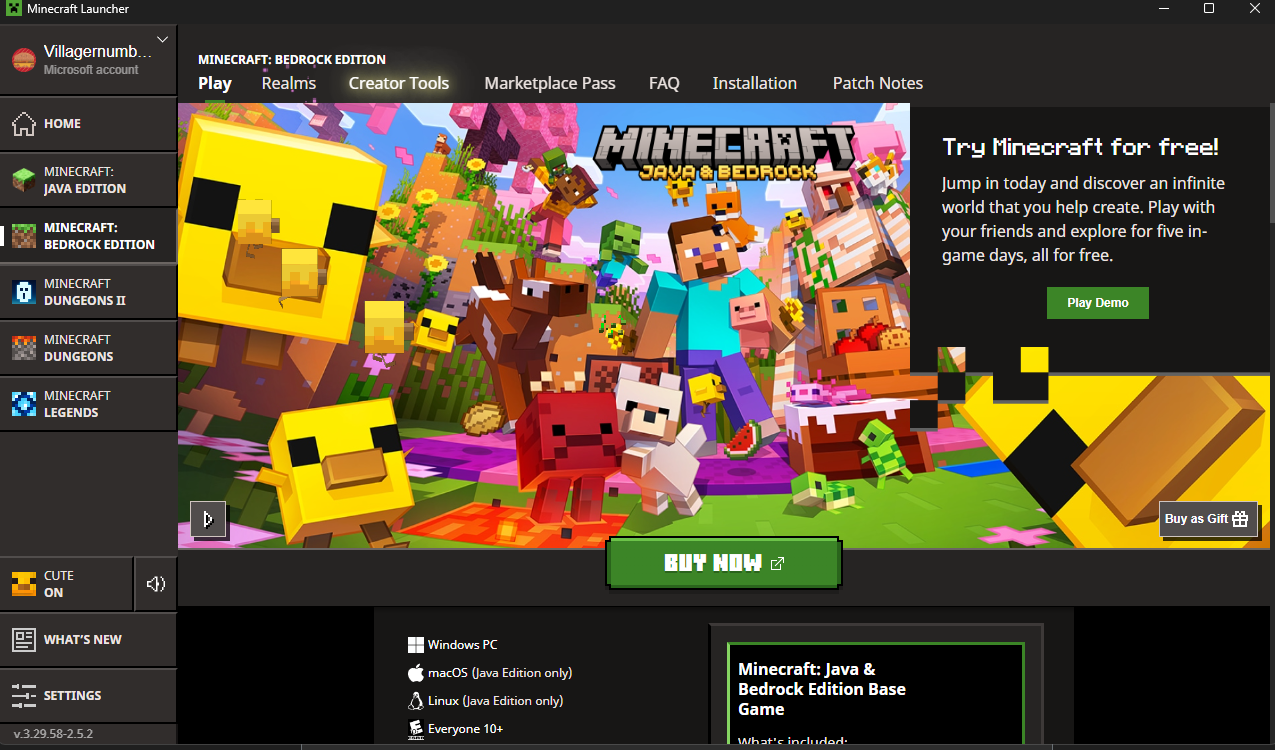Click the Windows logo icon beside Windows PC
The image size is (1275, 750).
(x=416, y=645)
